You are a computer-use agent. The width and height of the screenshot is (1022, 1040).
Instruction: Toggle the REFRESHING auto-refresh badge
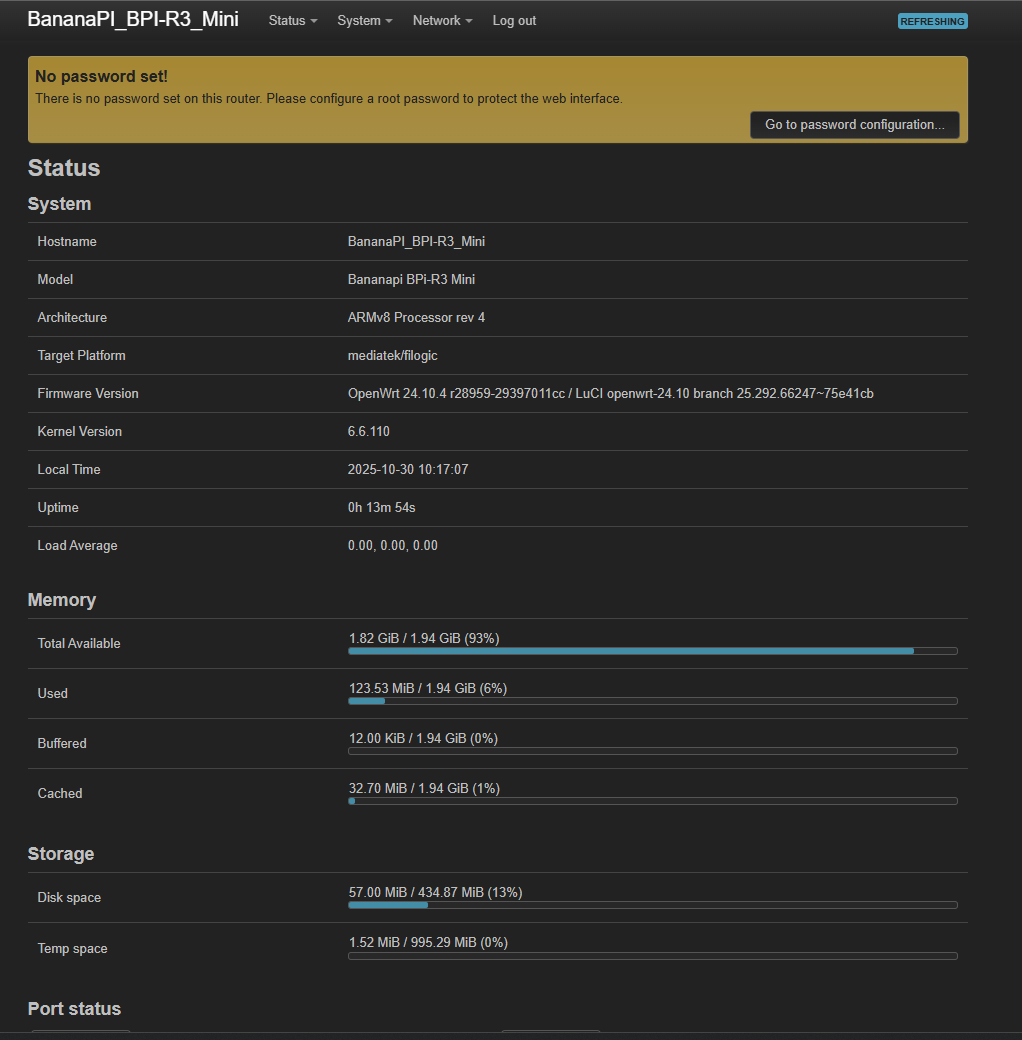click(932, 21)
